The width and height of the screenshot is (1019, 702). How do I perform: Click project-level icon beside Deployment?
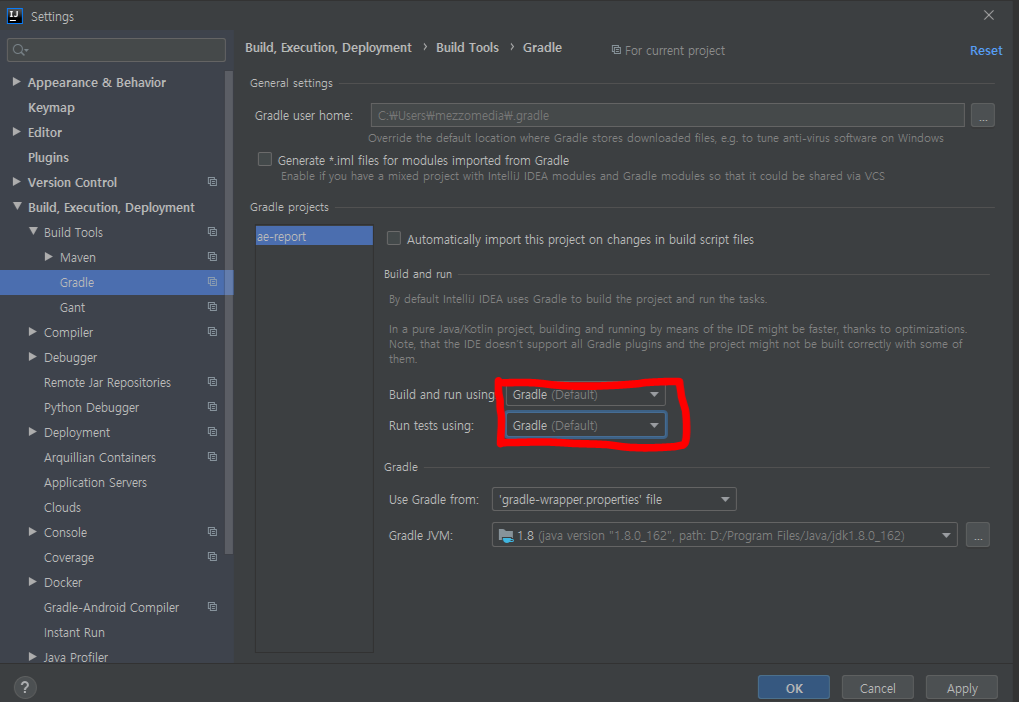(x=212, y=432)
